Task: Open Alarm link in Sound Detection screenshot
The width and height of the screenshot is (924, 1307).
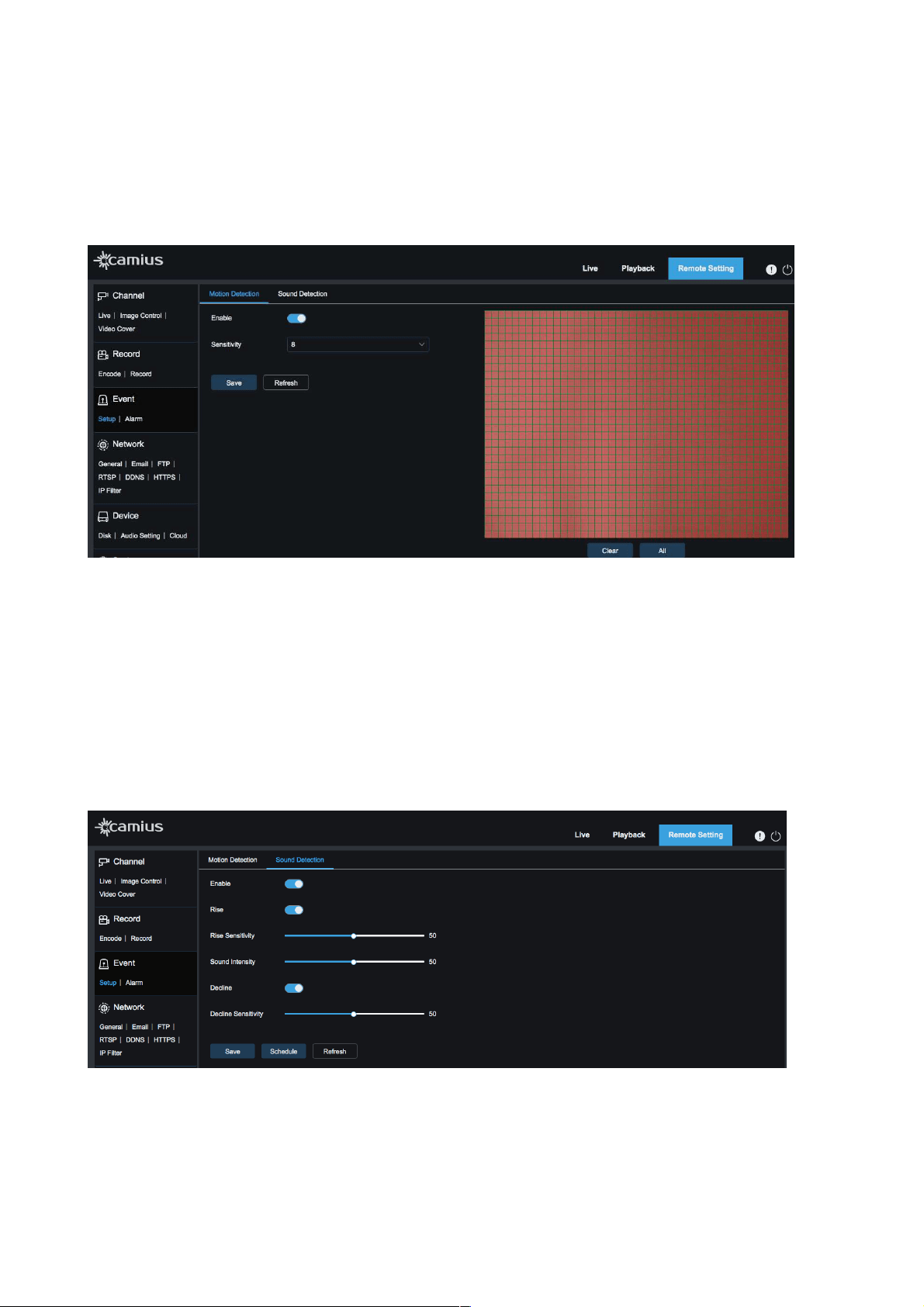Action: coord(135,983)
